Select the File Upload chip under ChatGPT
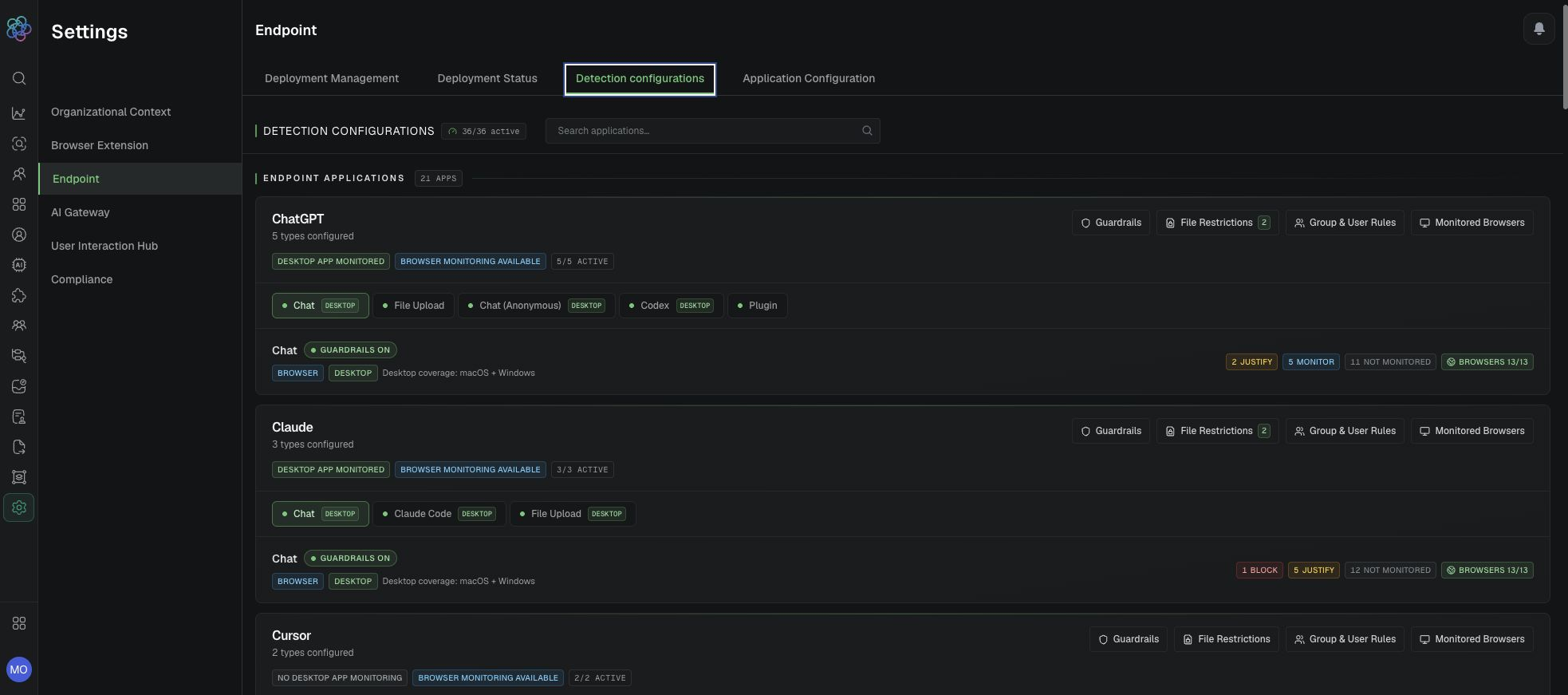Viewport: 1568px width, 695px height. 413,306
